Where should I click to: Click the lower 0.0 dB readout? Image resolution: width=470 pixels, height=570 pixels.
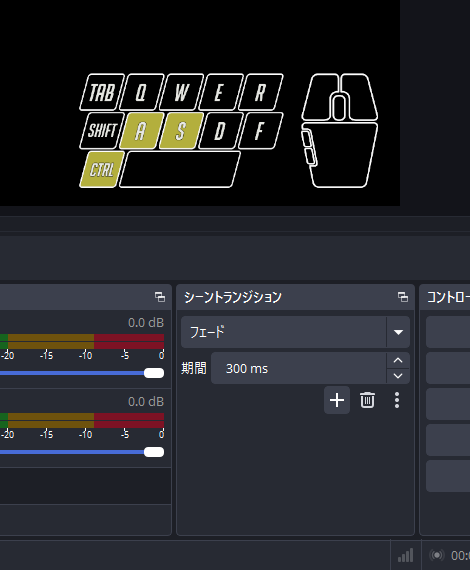tap(146, 402)
